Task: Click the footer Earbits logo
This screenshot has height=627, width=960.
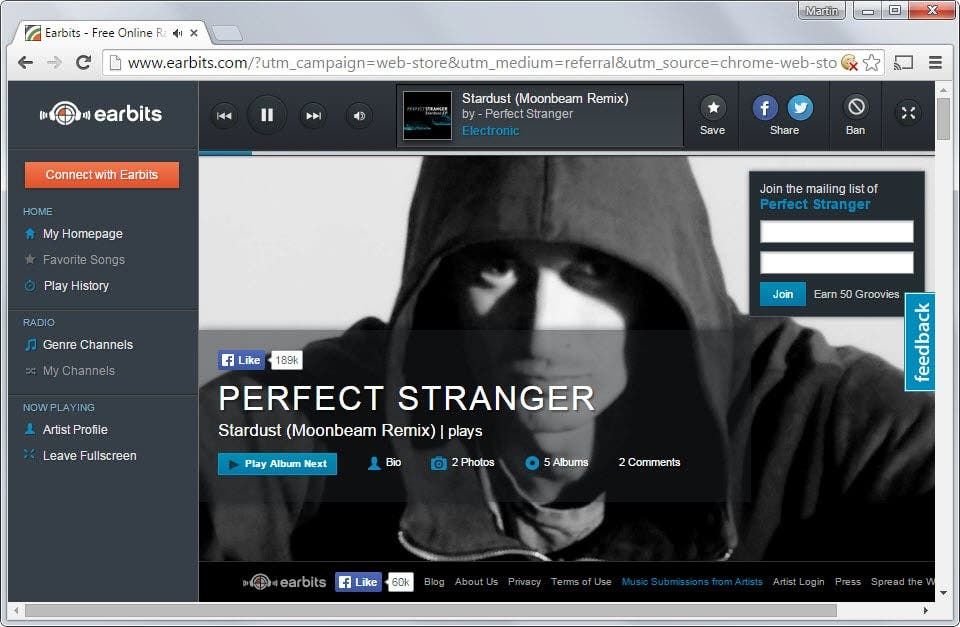Action: point(285,582)
